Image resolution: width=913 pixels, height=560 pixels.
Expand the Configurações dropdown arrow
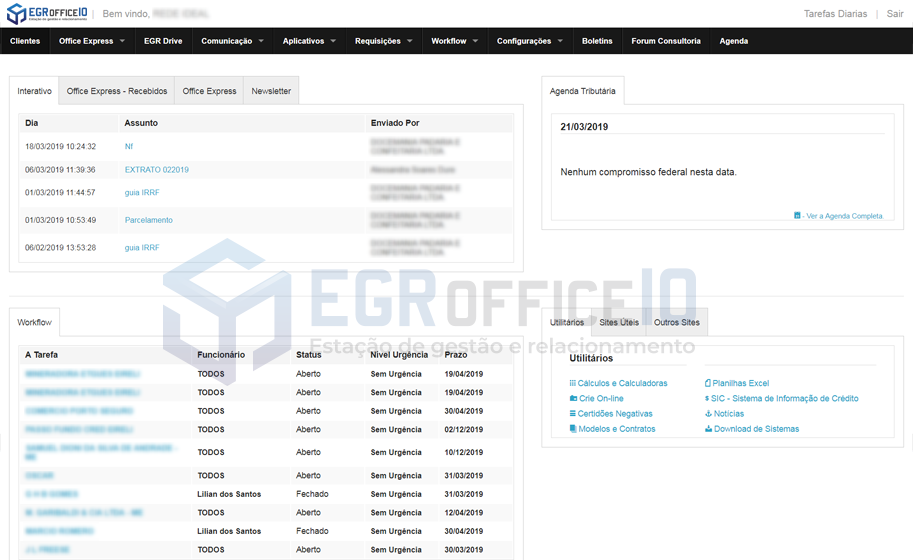[x=560, y=41]
